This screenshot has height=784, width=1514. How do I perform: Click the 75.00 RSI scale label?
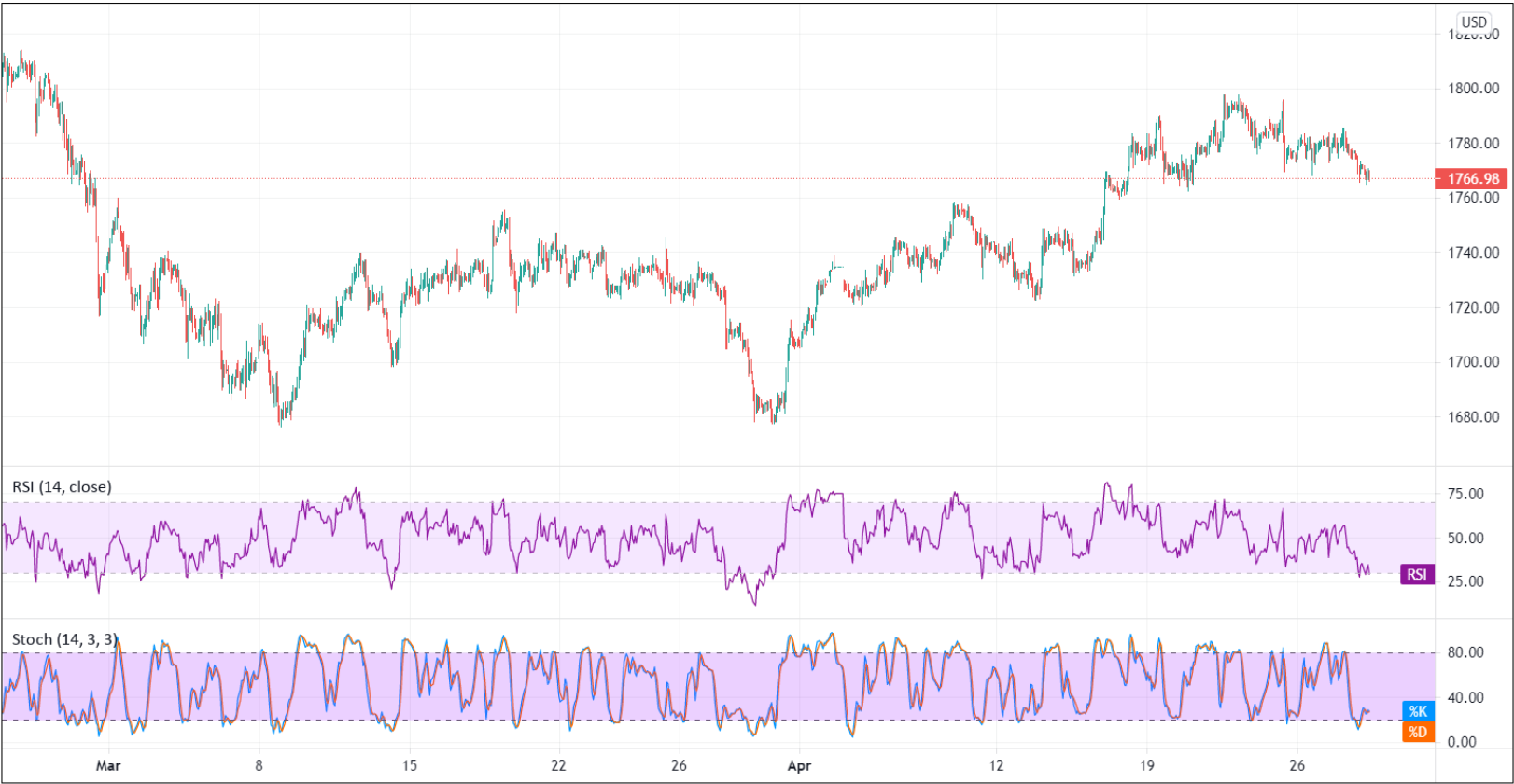tap(1465, 495)
